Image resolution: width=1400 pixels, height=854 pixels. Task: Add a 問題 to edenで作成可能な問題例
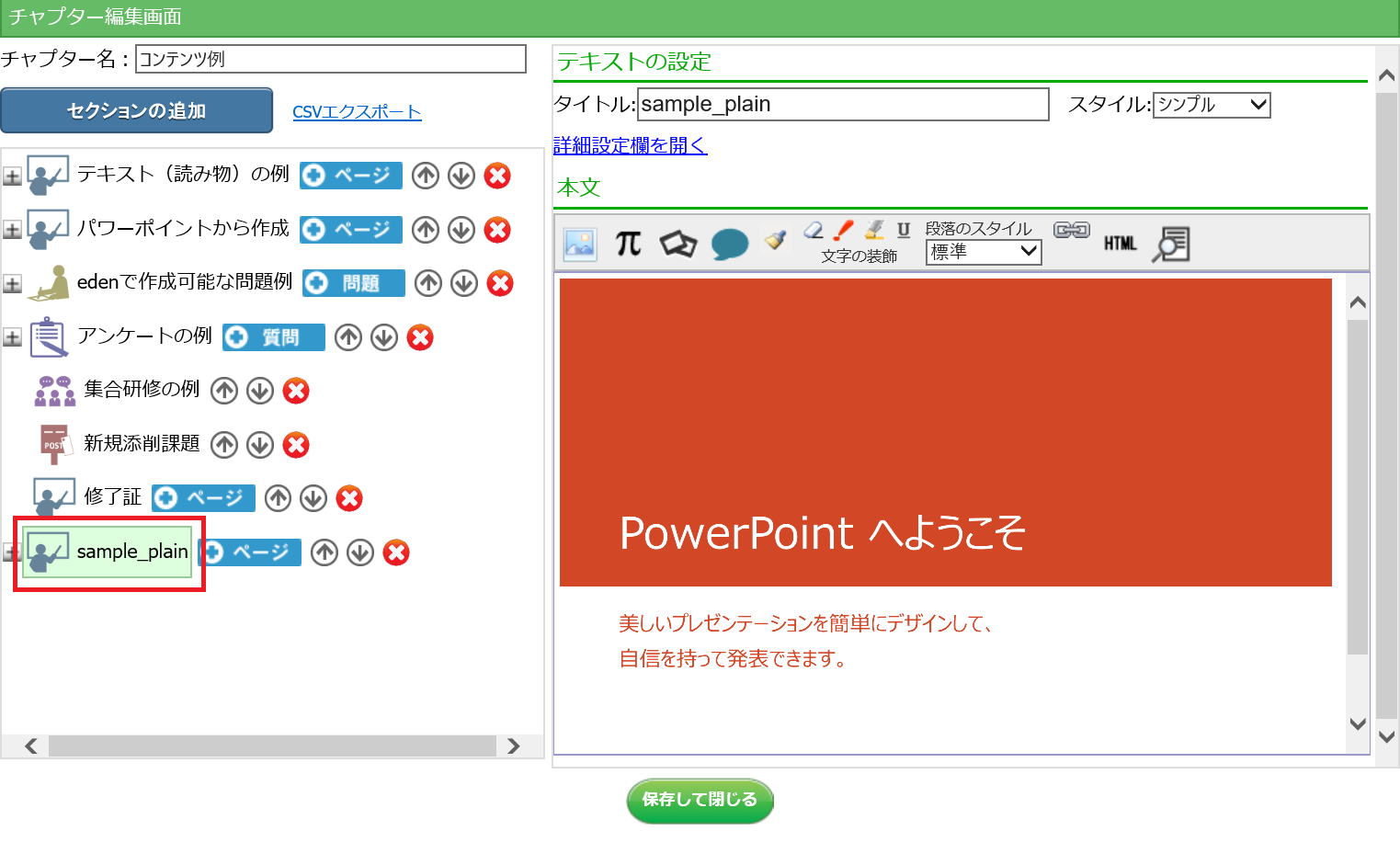pyautogui.click(x=354, y=283)
